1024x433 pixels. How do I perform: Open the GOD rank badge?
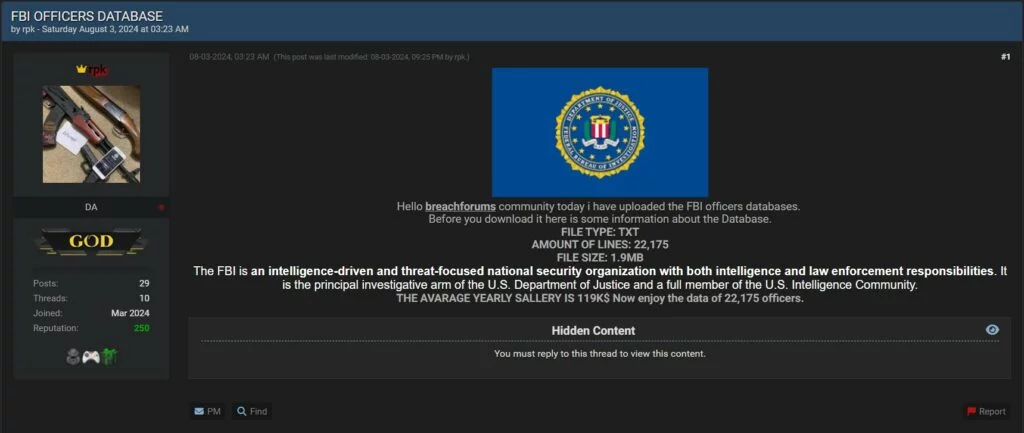tap(91, 242)
